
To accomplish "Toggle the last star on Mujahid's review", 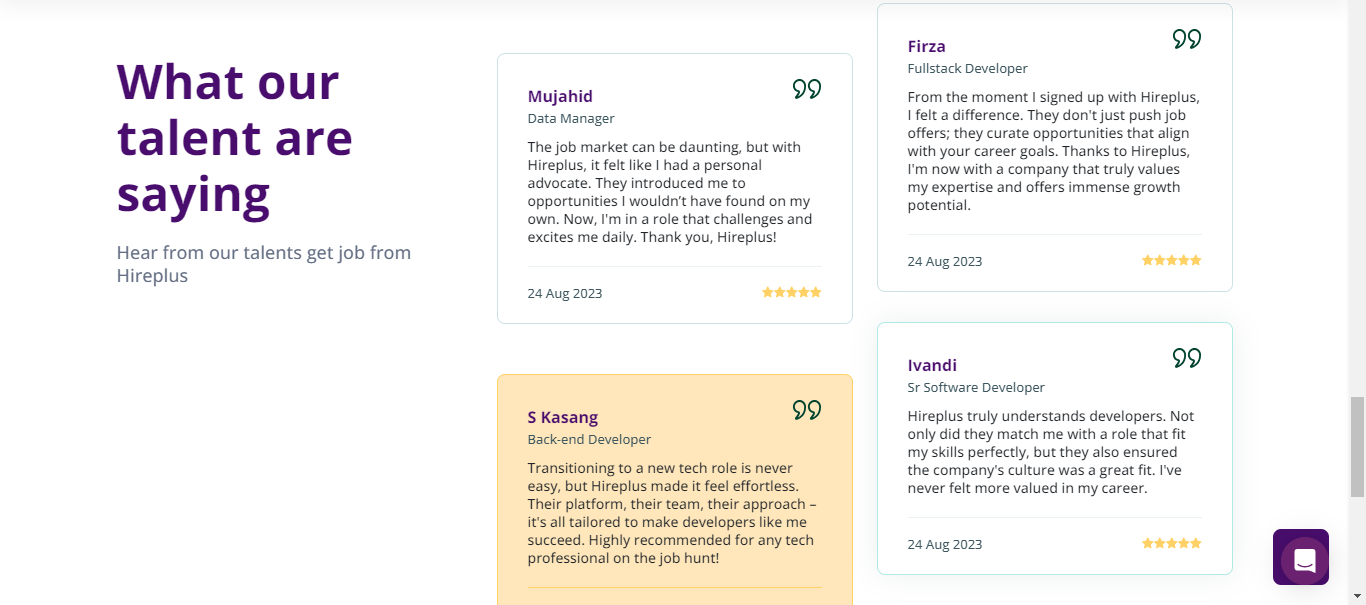I will tap(816, 292).
